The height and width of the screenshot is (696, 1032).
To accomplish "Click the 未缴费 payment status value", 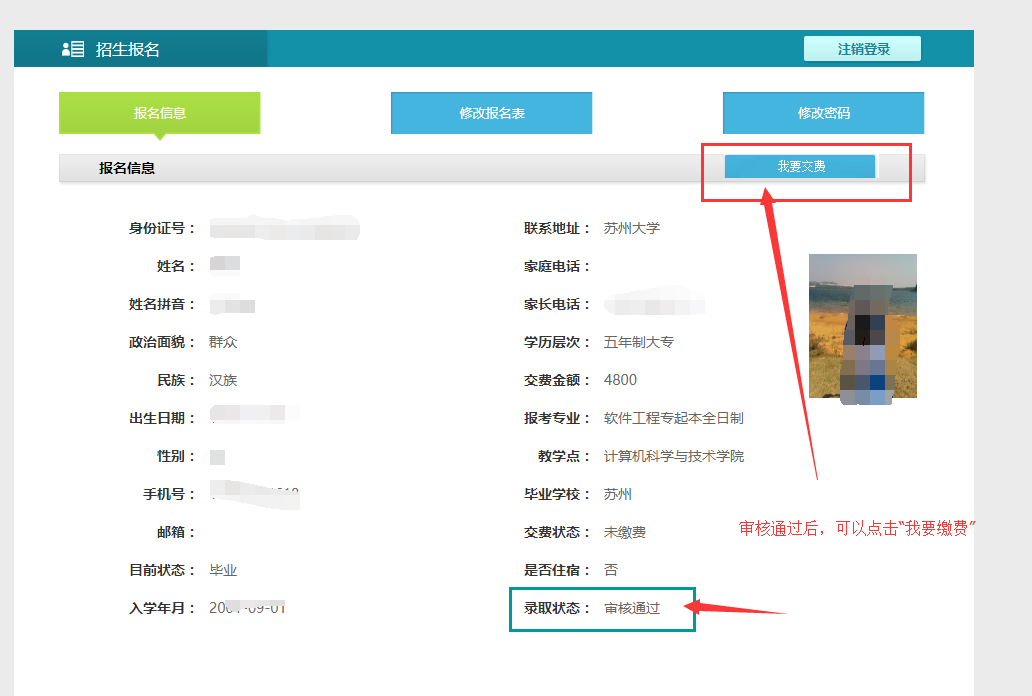I will coord(625,532).
